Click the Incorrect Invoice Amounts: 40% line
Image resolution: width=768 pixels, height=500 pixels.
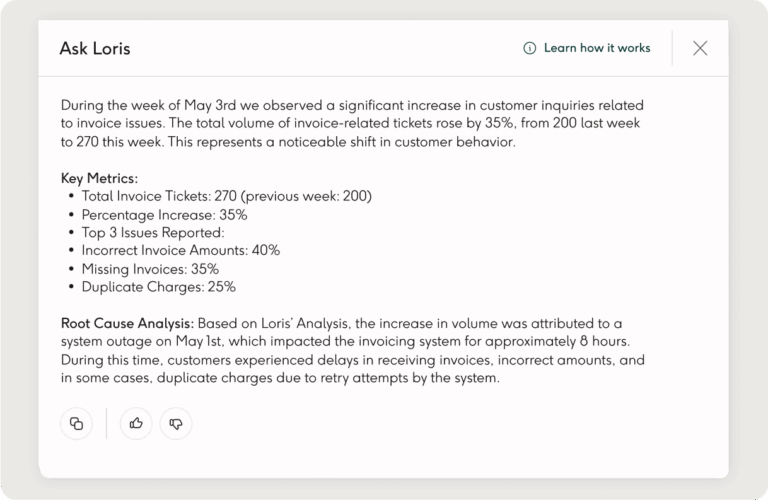coord(180,250)
